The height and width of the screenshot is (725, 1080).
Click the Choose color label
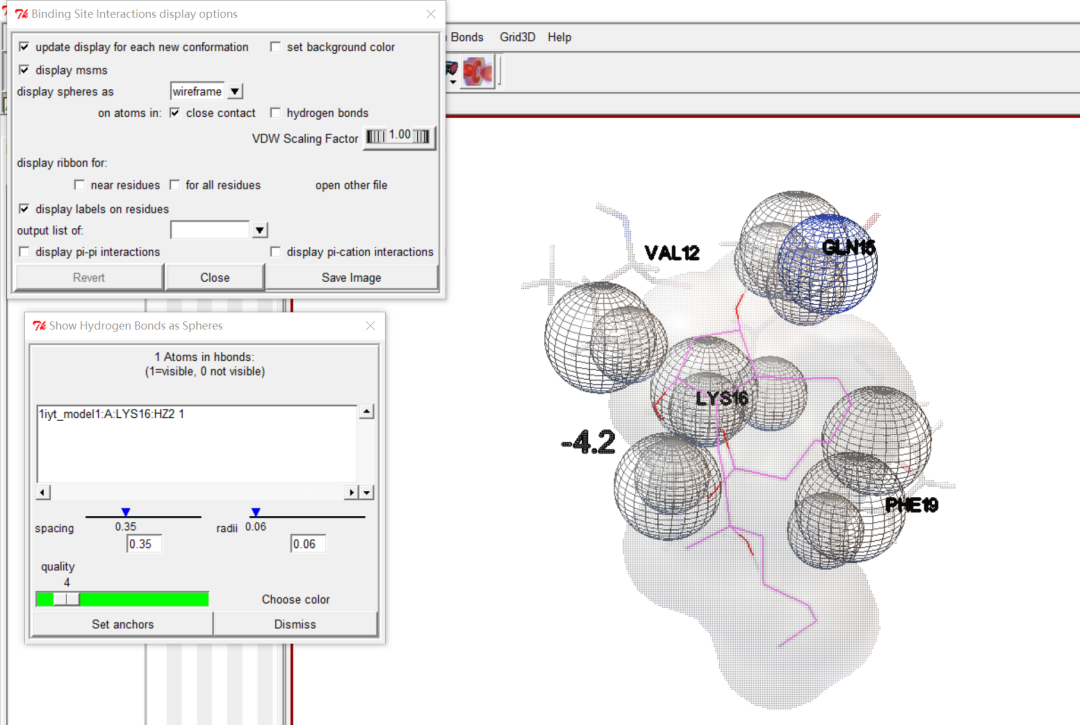[x=295, y=600]
